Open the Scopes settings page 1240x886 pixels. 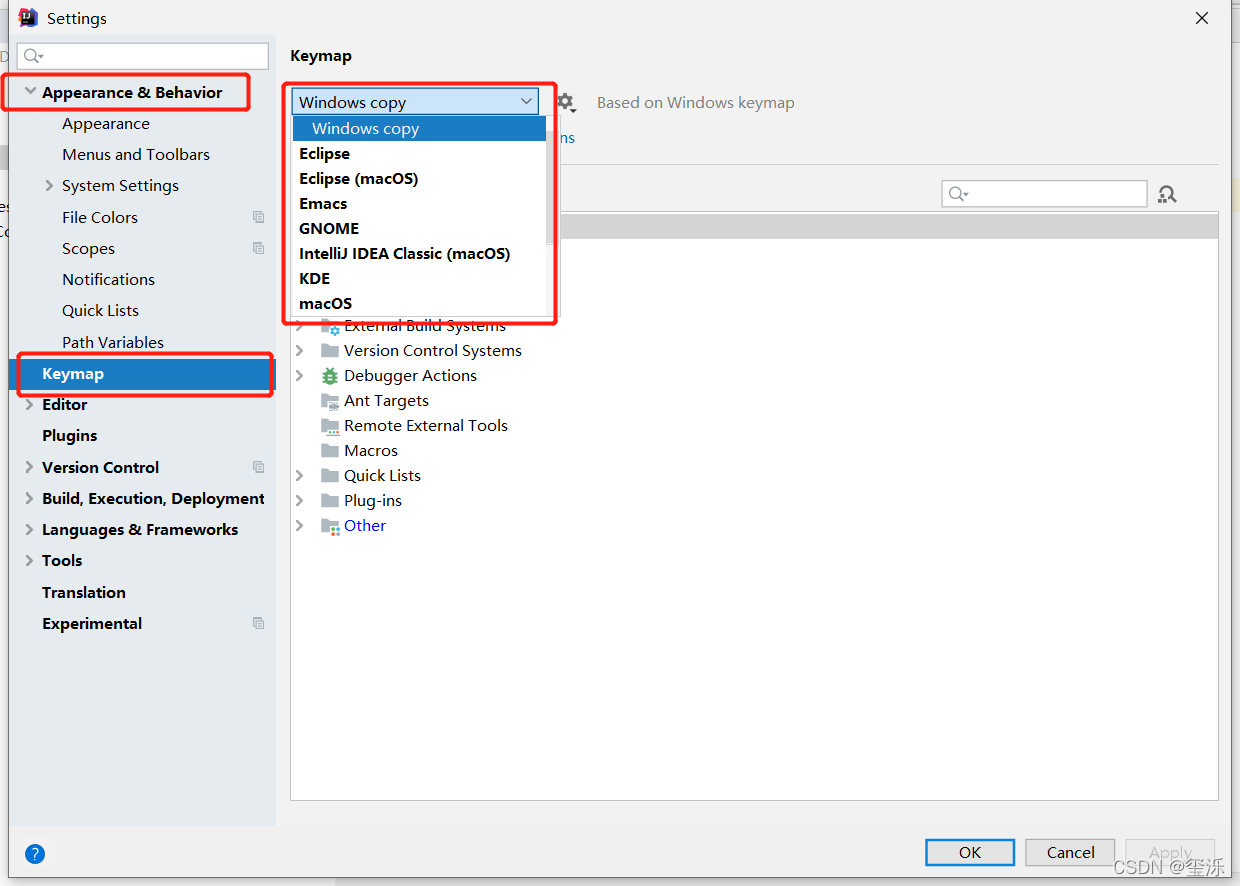click(88, 248)
